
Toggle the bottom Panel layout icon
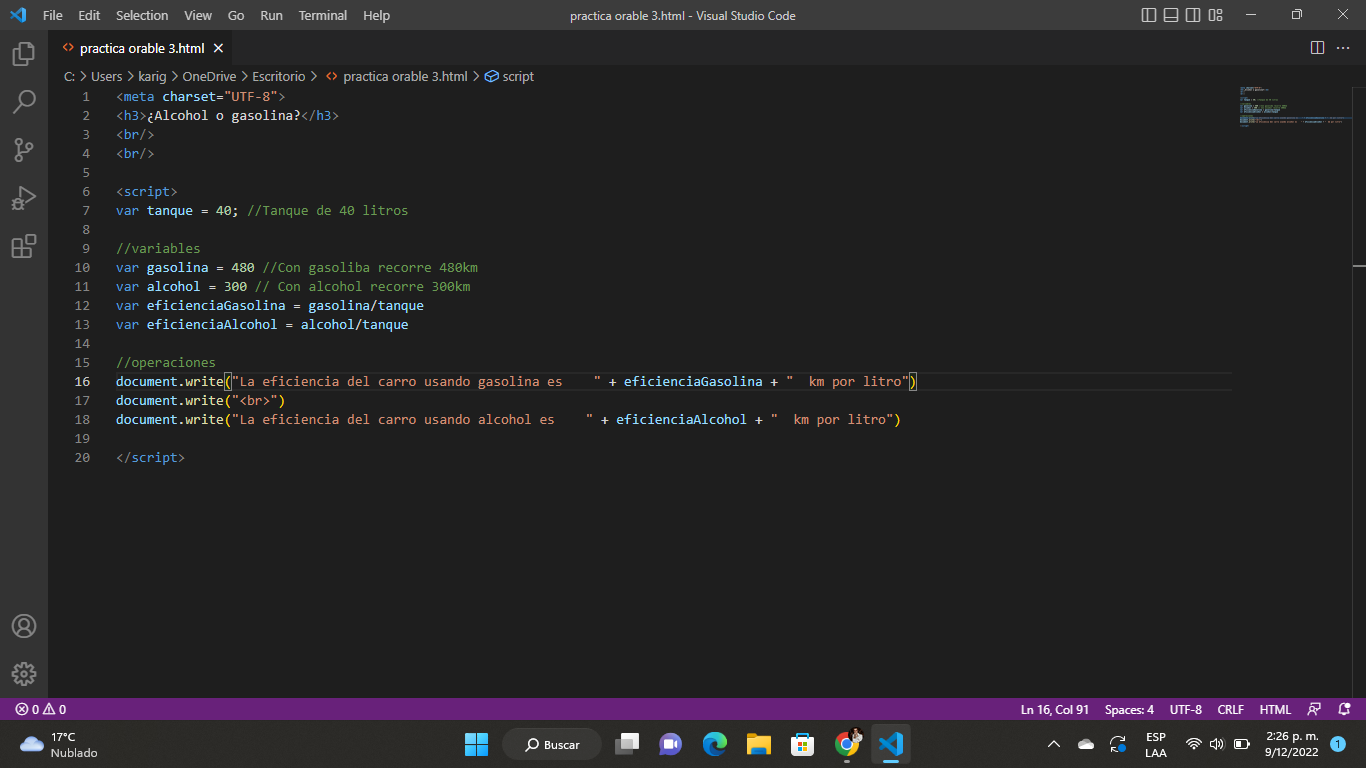(1170, 15)
